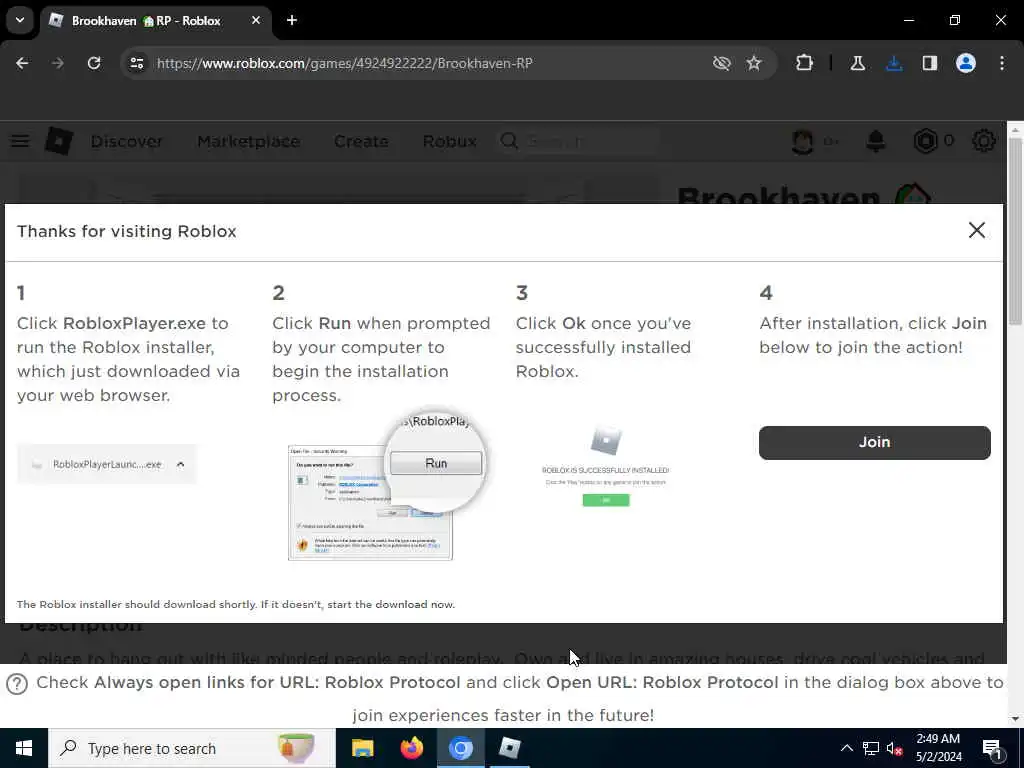Open the Roblox hamburger menu
Viewport: 1024px width, 768px height.
click(20, 141)
